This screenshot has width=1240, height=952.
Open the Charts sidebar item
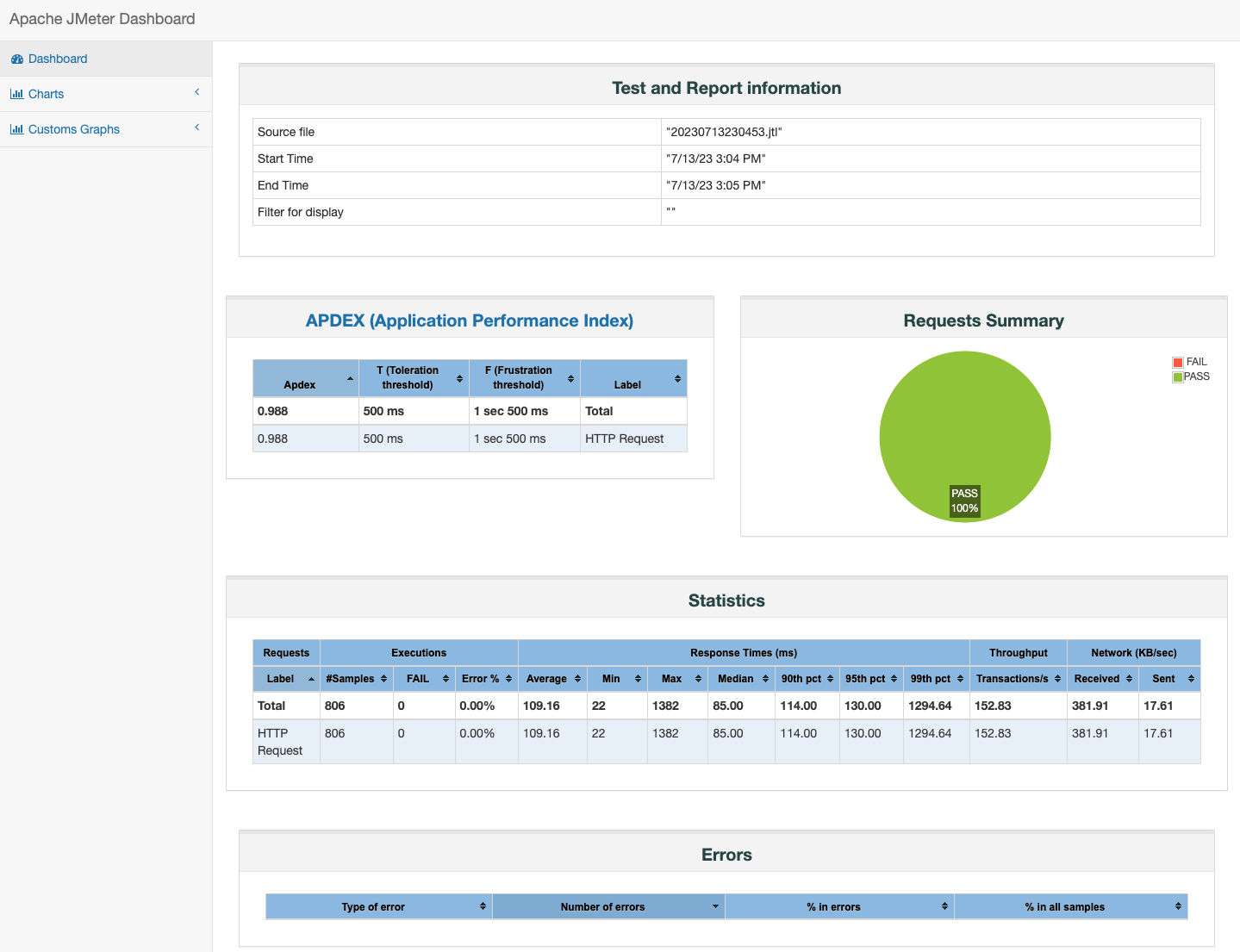click(106, 94)
